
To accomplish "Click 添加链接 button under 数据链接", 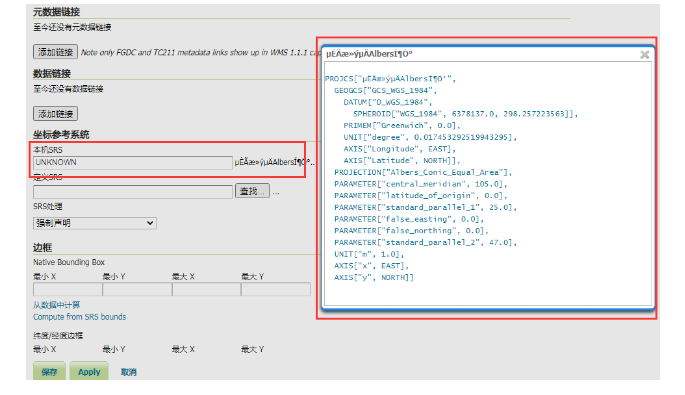I will (55, 114).
